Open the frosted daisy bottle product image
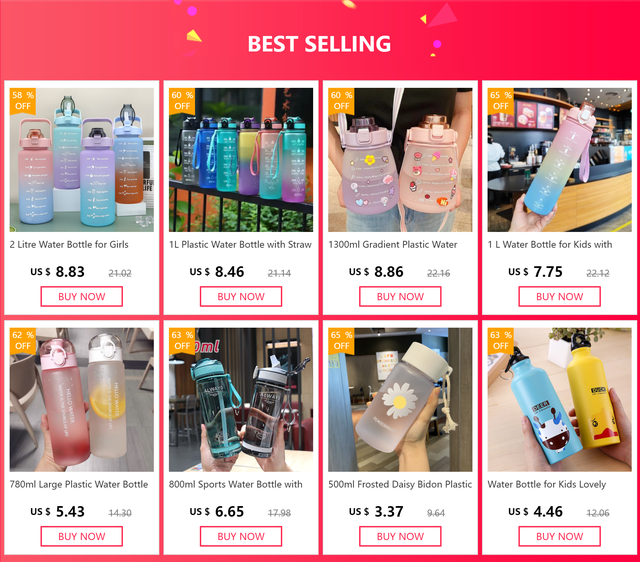The image size is (640, 562). 400,400
